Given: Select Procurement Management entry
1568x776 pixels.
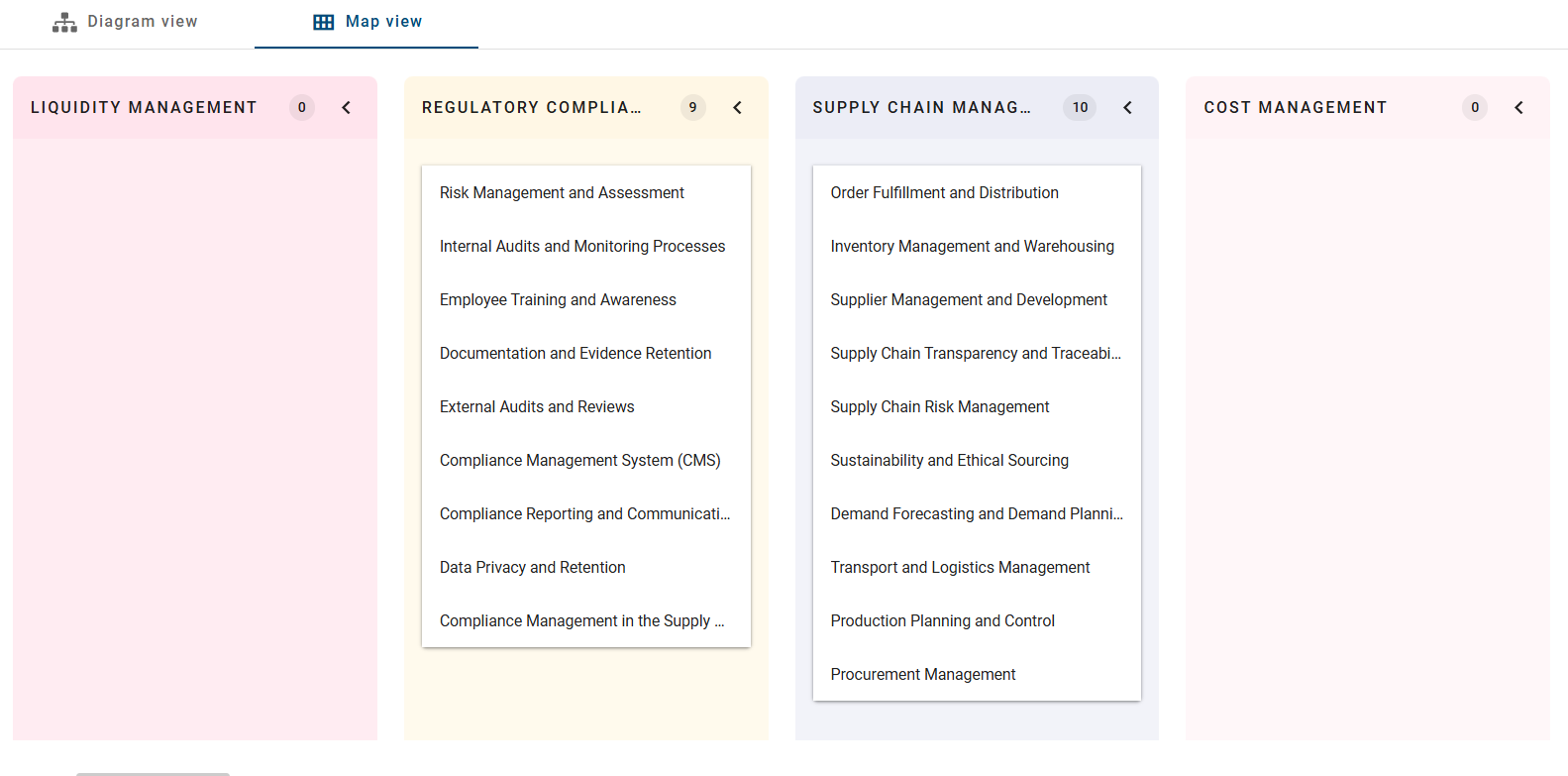Looking at the screenshot, I should pyautogui.click(x=923, y=675).
